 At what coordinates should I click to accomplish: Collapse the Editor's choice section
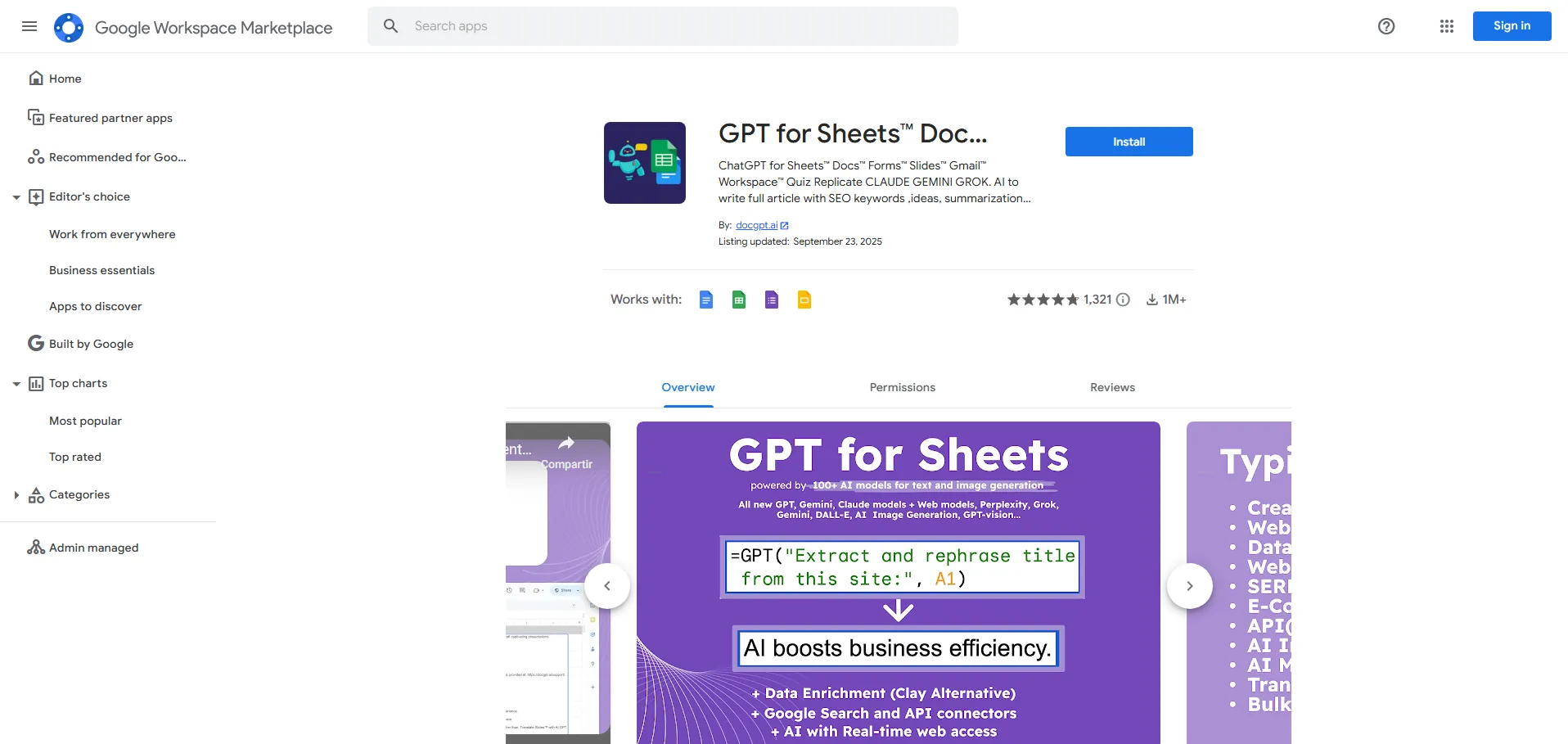pos(16,197)
